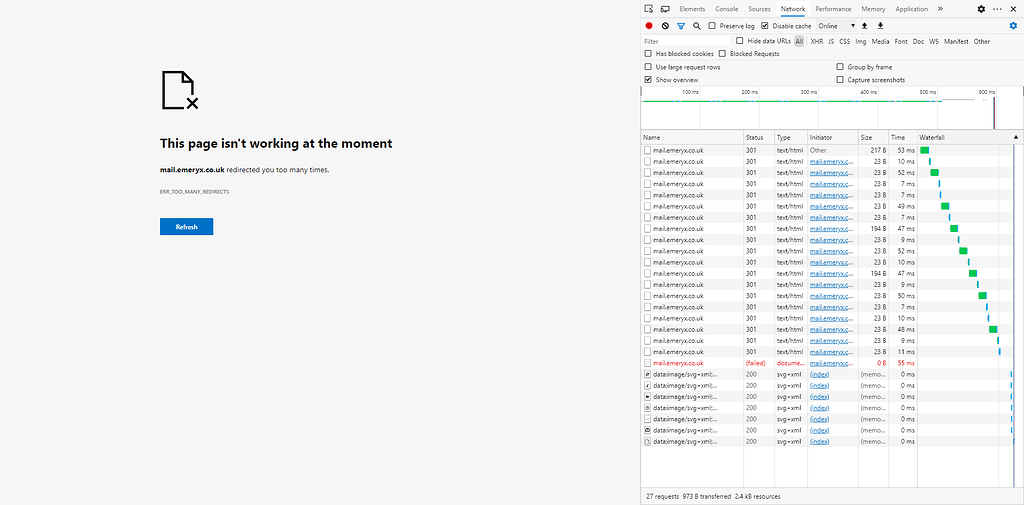Sort by Type column header
Viewport: 1024px width, 505px height.
791,137
